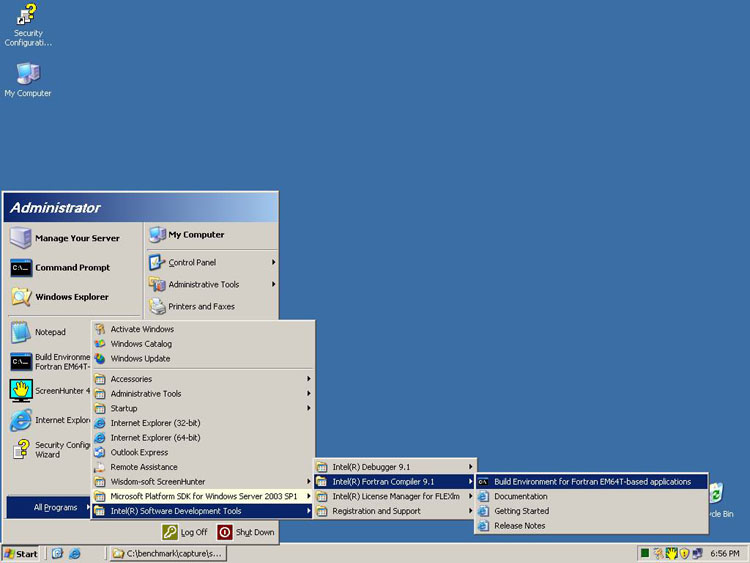The width and height of the screenshot is (750, 563).
Task: Click the Shut Down button
Action: pos(246,532)
